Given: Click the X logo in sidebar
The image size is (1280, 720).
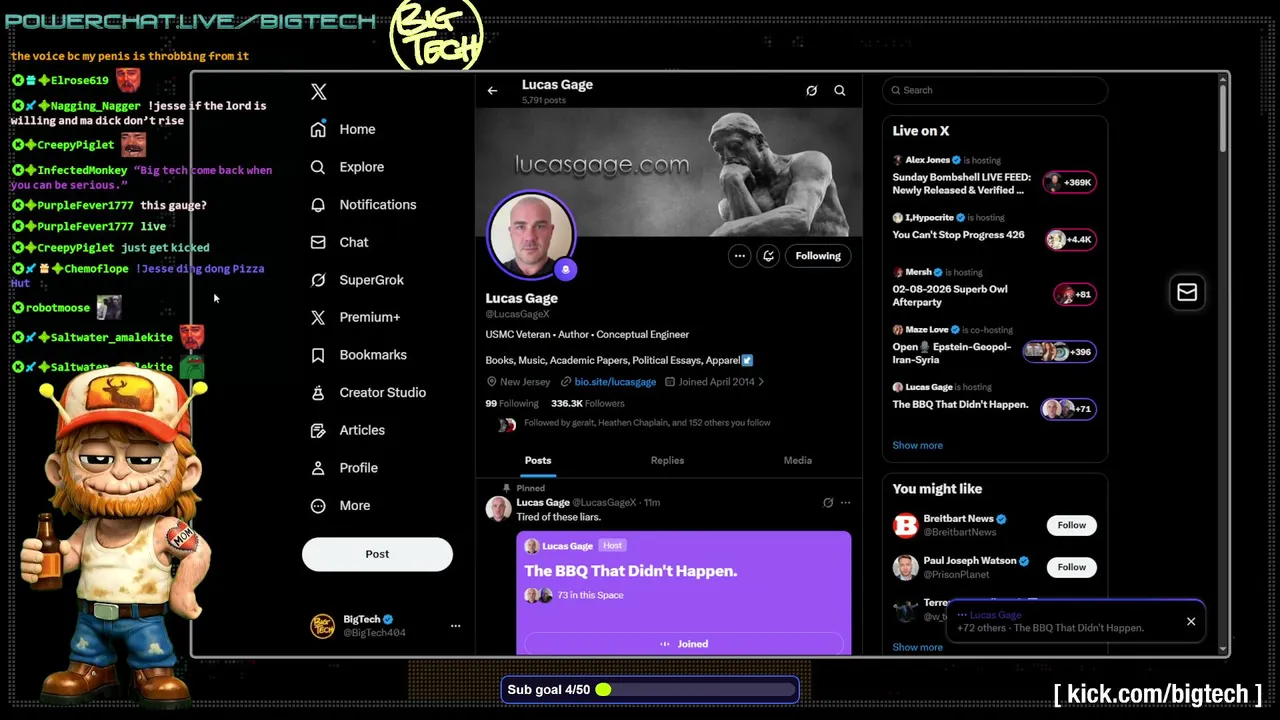Looking at the screenshot, I should pos(319,92).
